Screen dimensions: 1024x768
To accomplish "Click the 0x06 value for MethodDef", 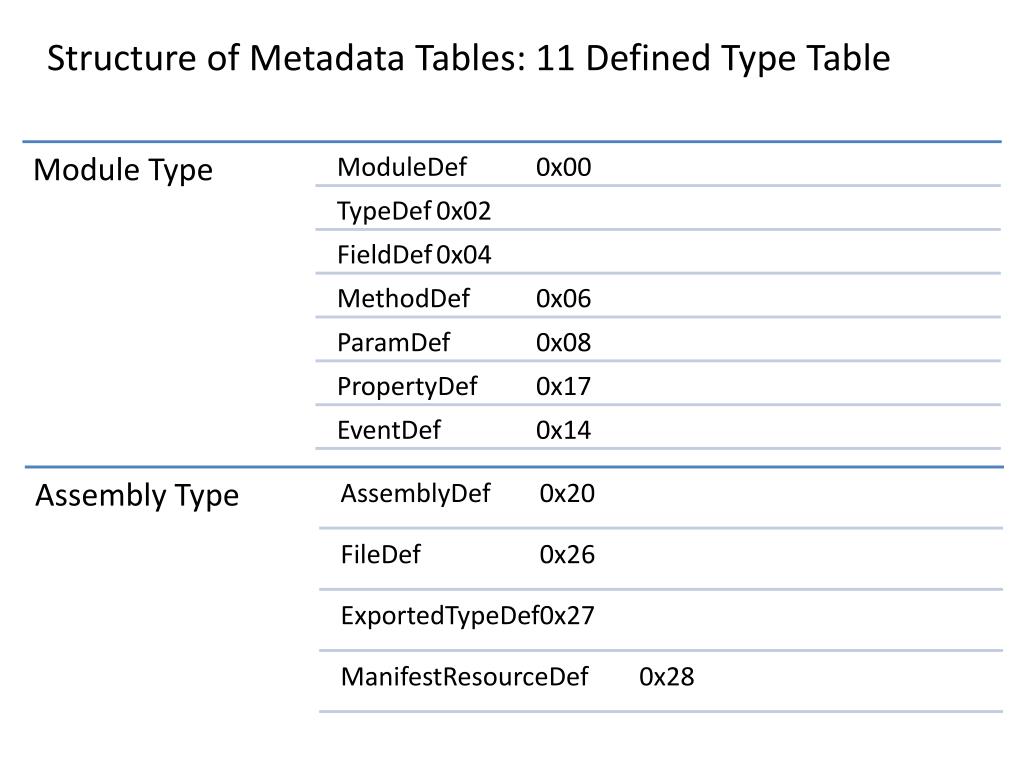I will click(x=563, y=298).
